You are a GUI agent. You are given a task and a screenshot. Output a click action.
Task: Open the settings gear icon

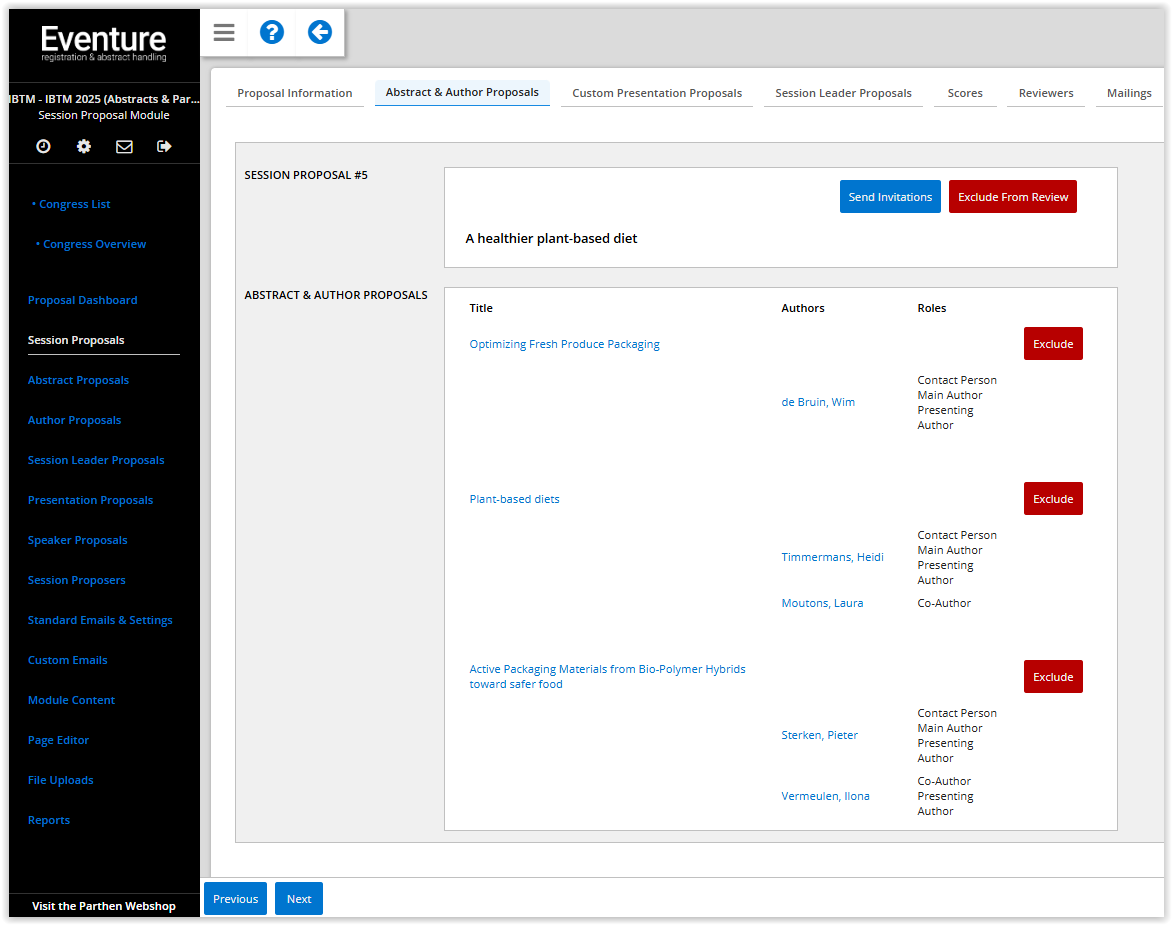coord(84,146)
